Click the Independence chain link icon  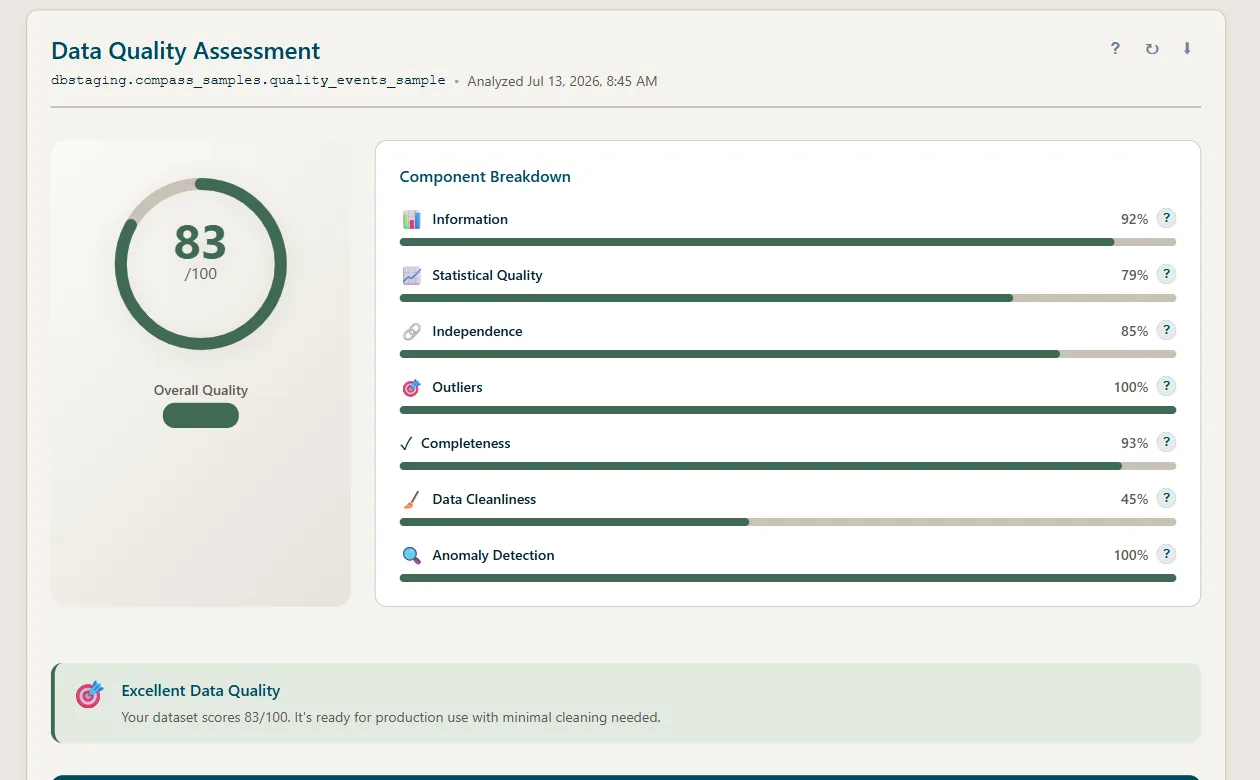tap(411, 331)
